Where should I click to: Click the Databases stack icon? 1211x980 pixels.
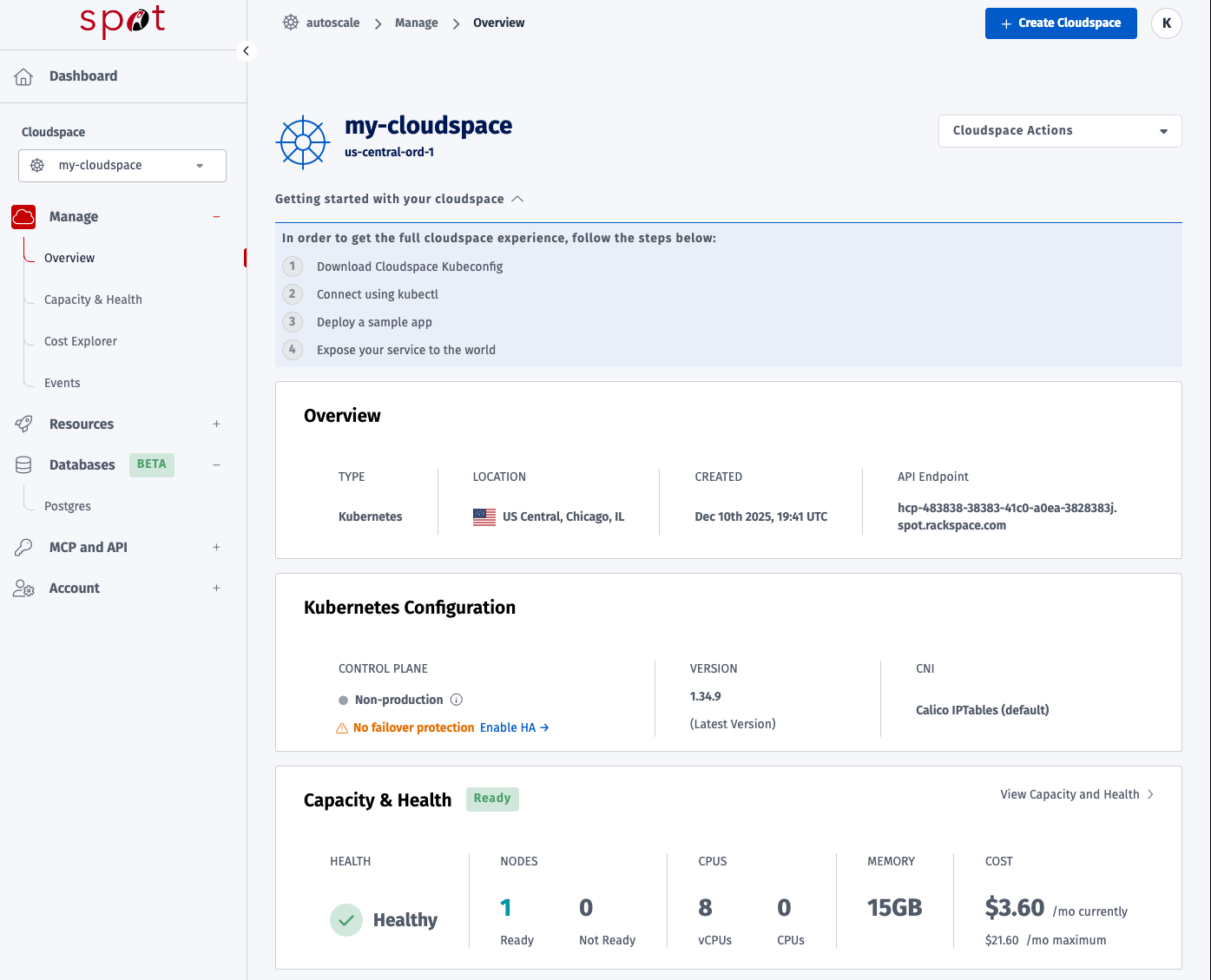pos(23,464)
